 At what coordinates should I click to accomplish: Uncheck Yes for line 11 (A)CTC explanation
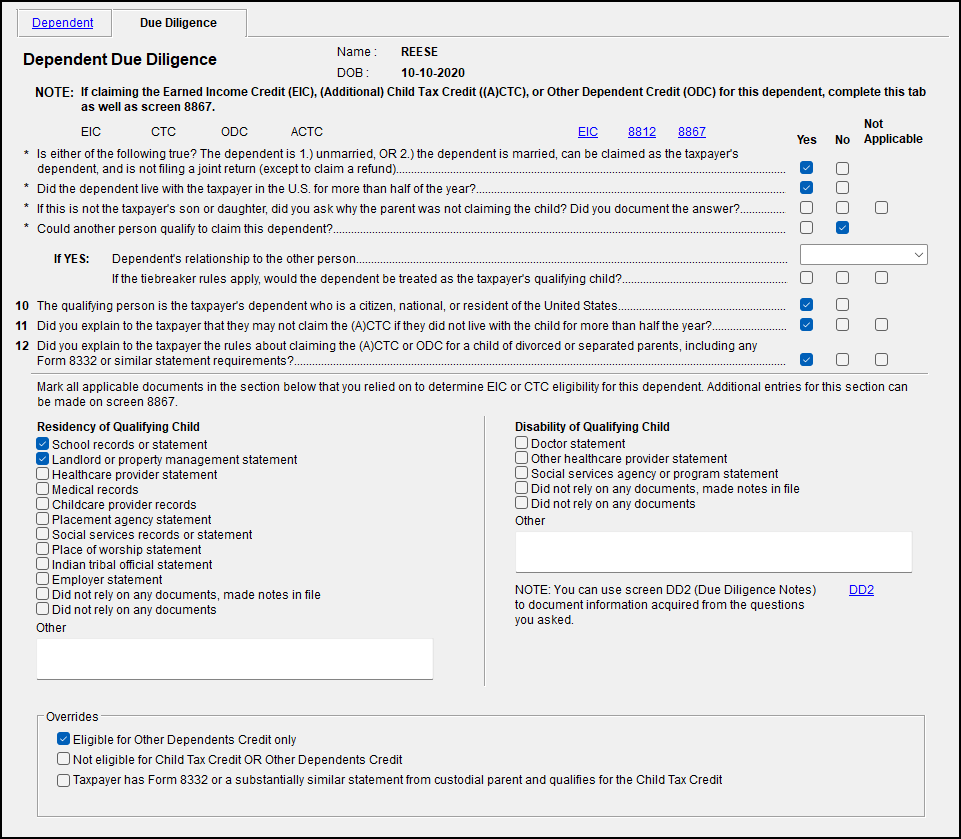807,325
